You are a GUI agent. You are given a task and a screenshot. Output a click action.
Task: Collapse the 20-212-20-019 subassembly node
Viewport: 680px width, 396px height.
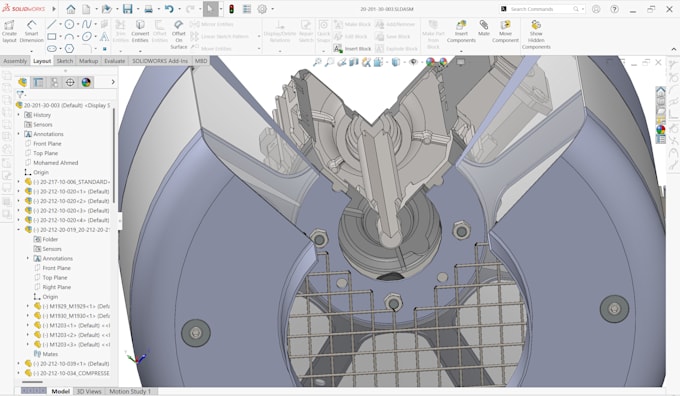coord(19,229)
